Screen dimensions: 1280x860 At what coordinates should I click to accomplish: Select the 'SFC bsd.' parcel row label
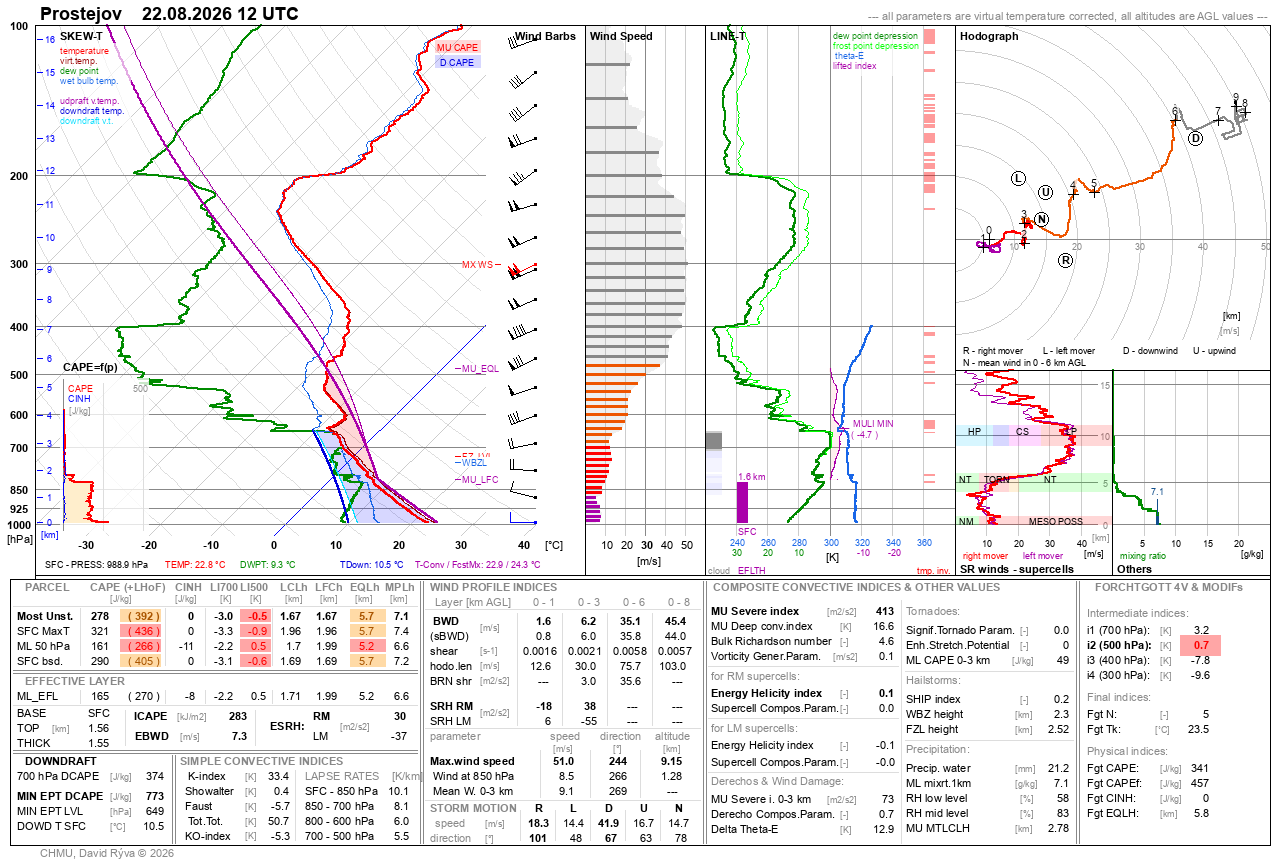[41, 661]
